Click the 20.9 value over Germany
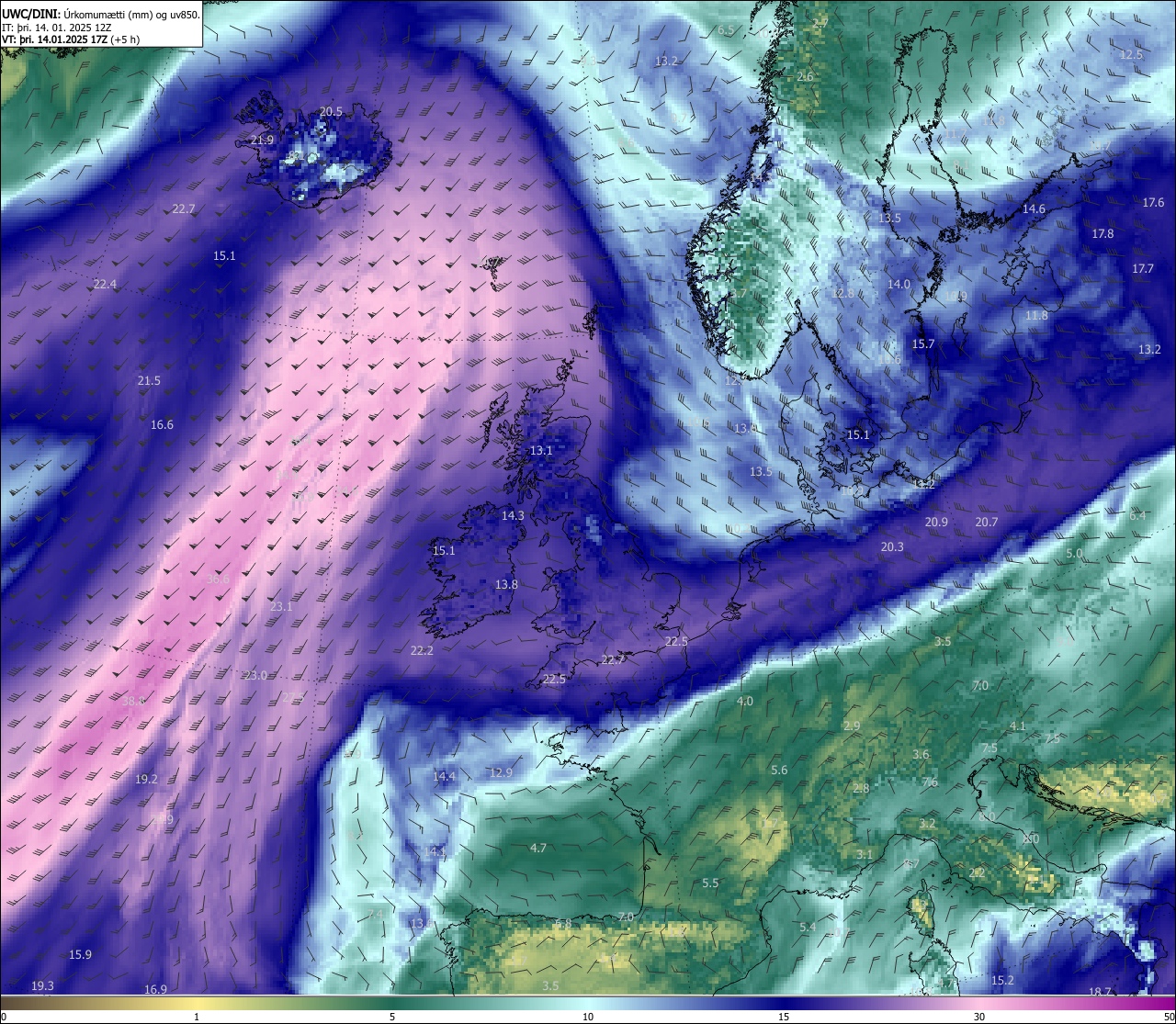Viewport: 1176px width, 1024px height. (936, 522)
